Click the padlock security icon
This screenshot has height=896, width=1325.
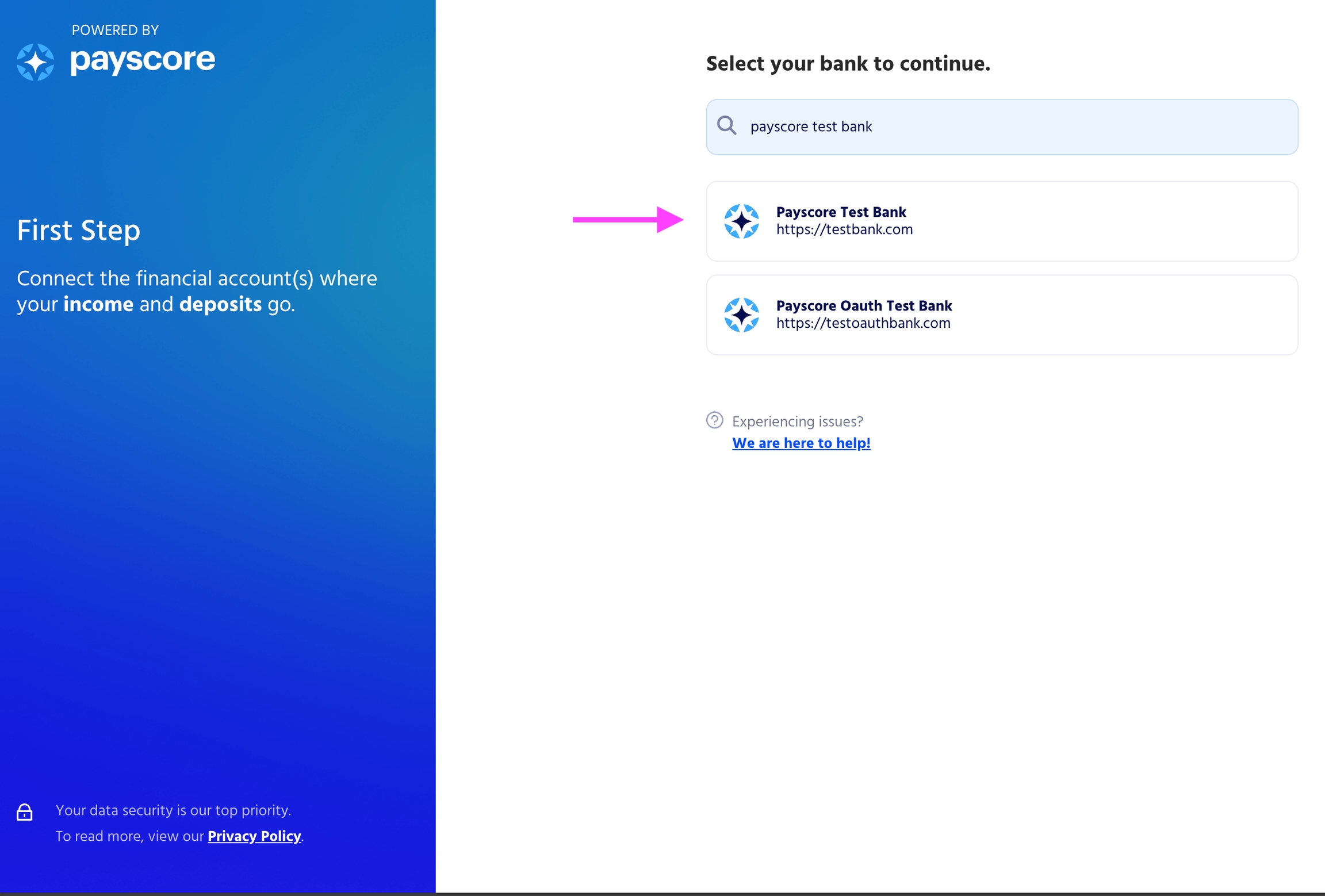pyautogui.click(x=24, y=812)
